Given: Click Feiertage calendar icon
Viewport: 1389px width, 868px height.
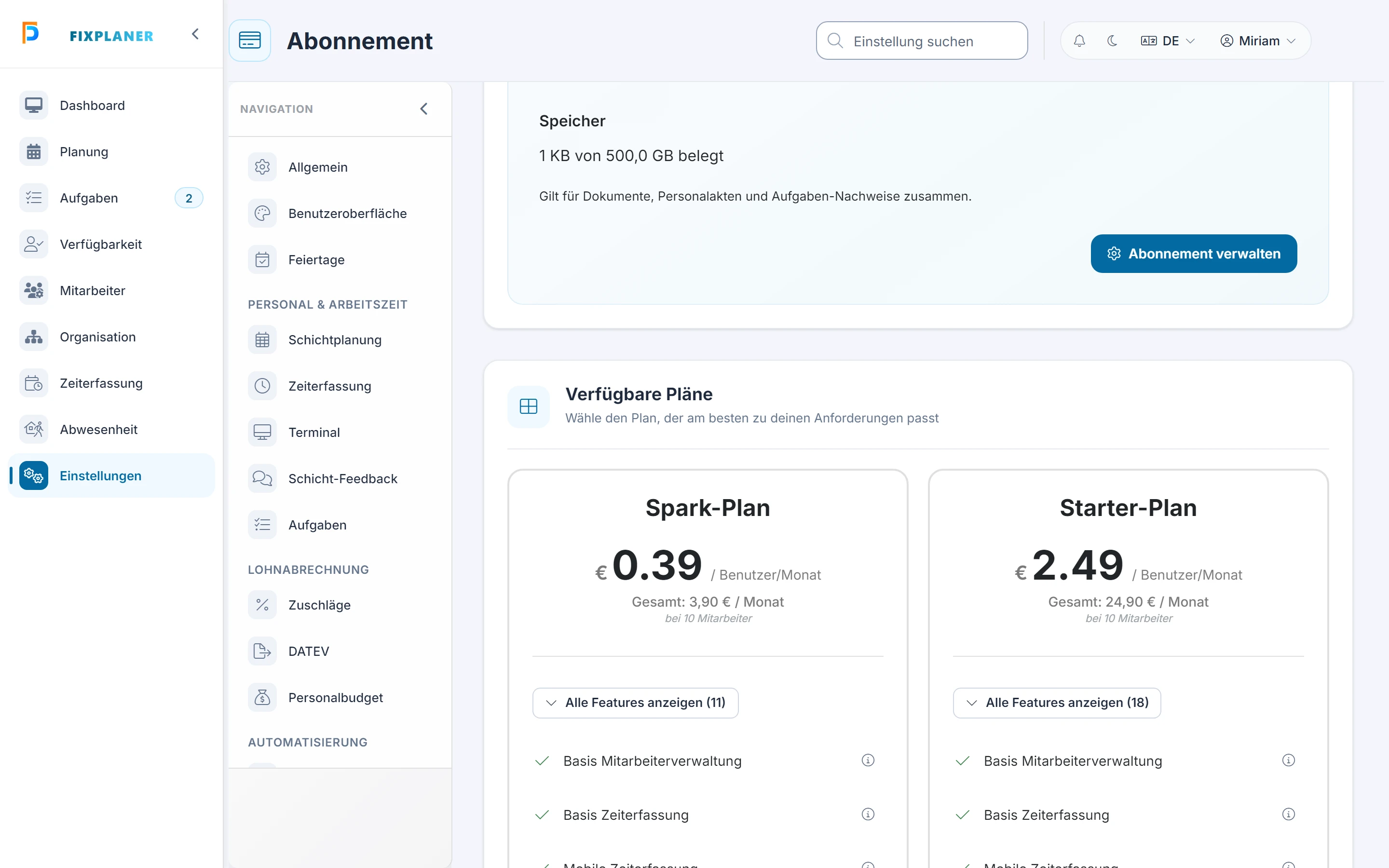Looking at the screenshot, I should [x=262, y=259].
